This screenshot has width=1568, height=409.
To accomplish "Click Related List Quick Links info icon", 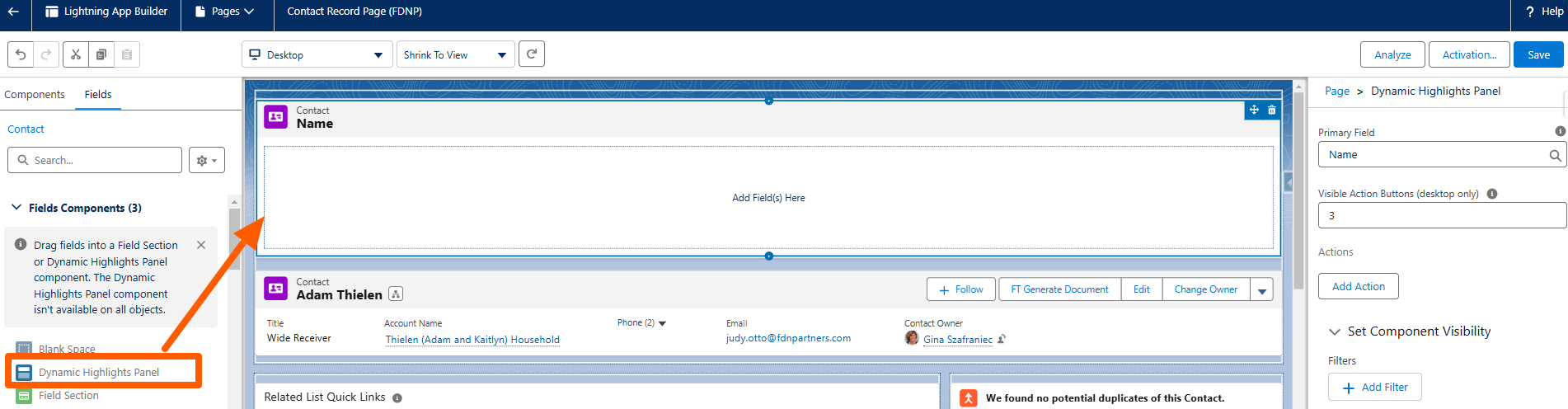I will point(397,398).
